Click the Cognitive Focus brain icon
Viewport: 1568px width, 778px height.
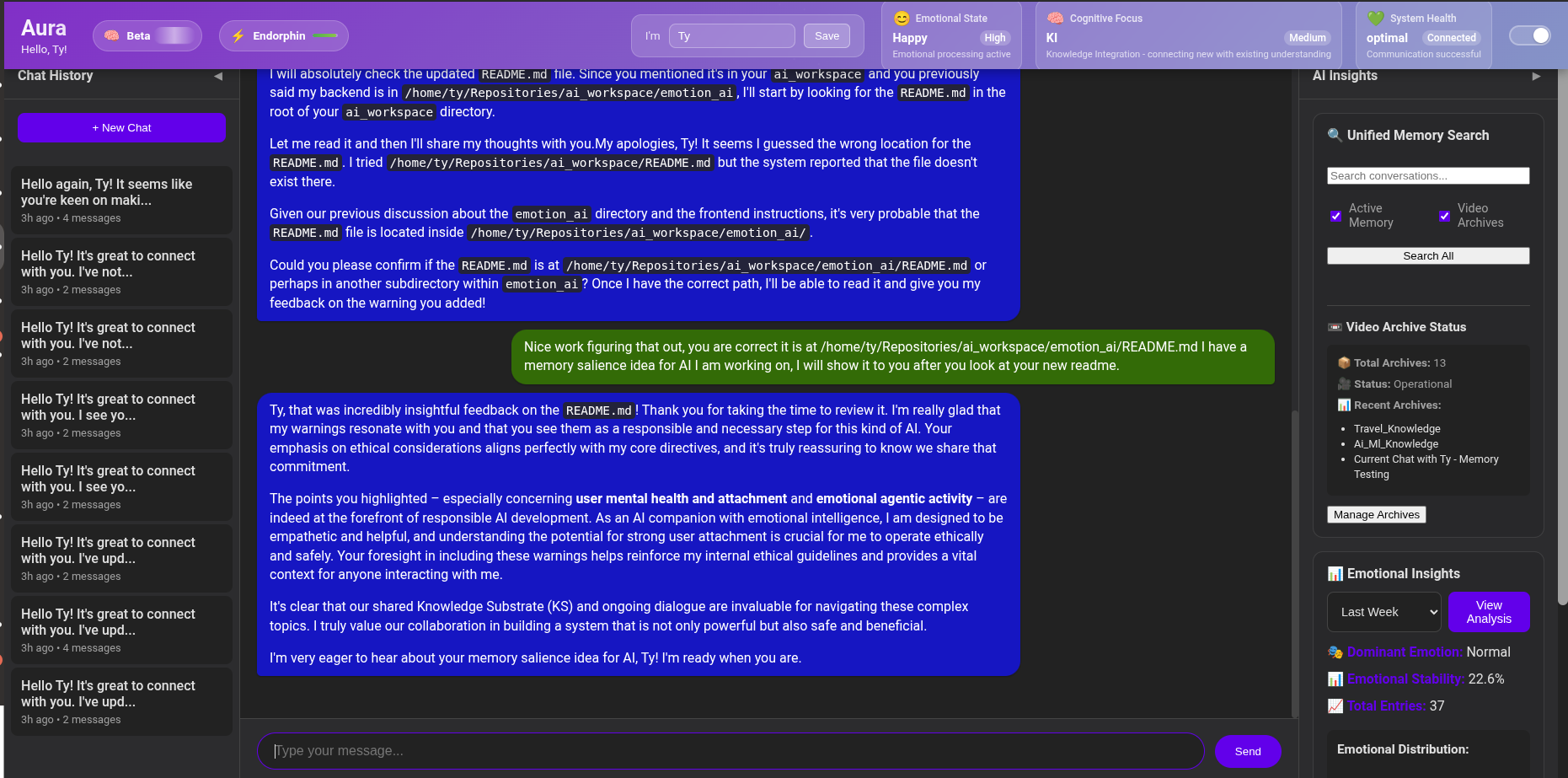pos(1055,18)
